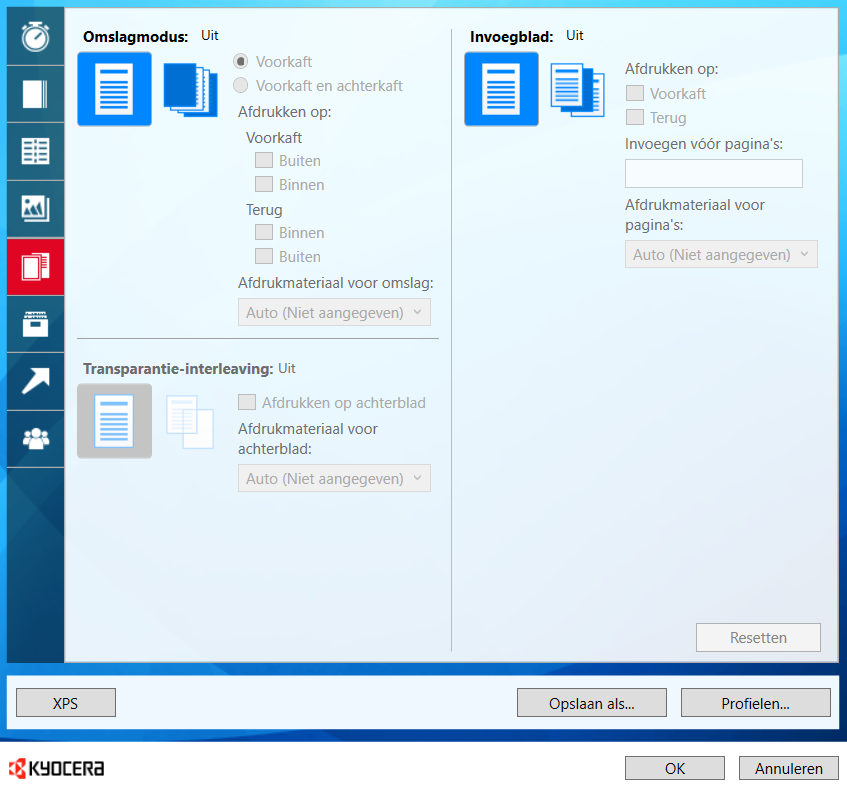
Task: Expand the 'Afdrukmateriaal voor omslag' dropdown
Action: (x=334, y=313)
